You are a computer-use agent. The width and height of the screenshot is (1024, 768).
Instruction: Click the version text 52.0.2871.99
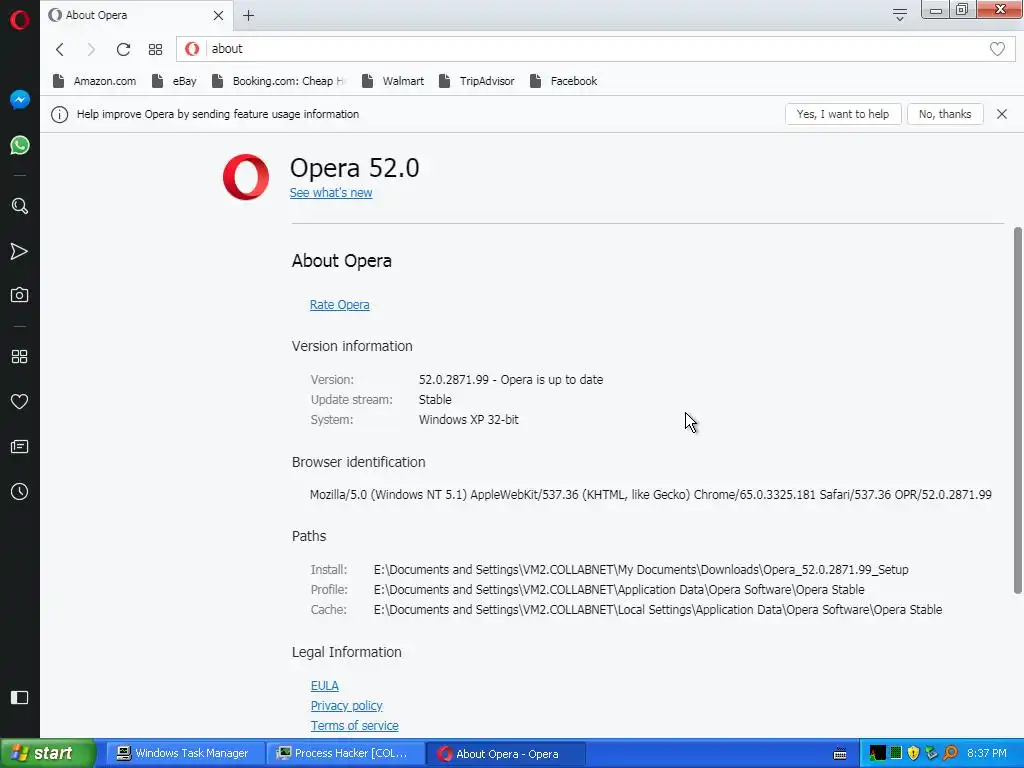[454, 379]
